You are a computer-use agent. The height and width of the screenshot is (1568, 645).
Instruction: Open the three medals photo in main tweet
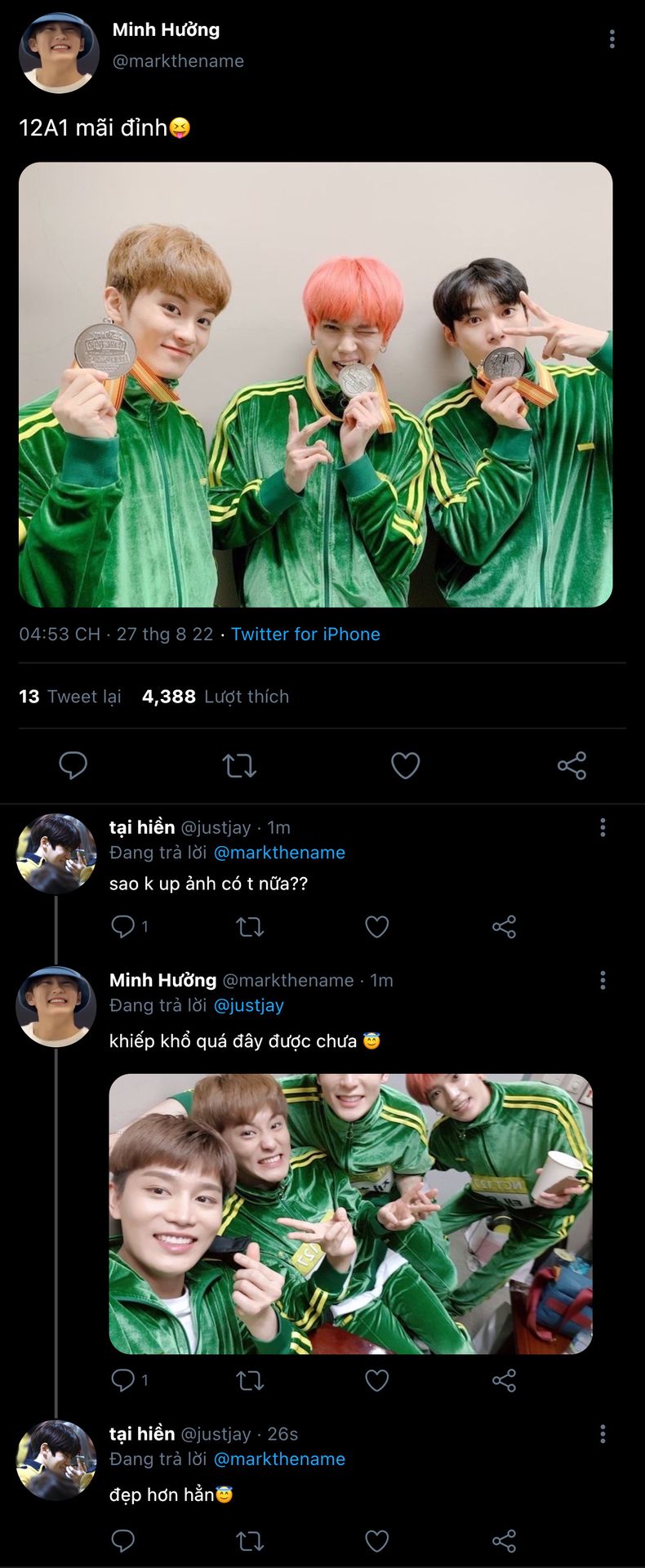pyautogui.click(x=315, y=385)
